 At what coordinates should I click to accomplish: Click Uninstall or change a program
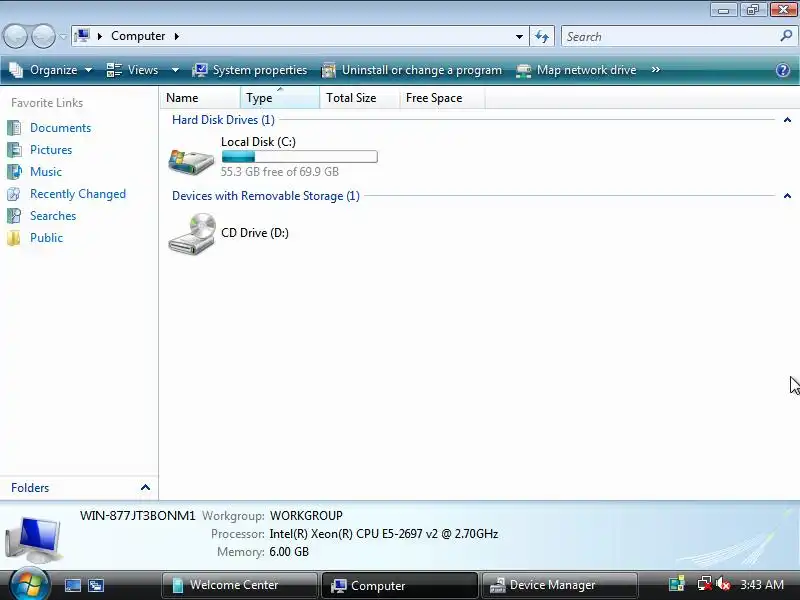tap(412, 70)
